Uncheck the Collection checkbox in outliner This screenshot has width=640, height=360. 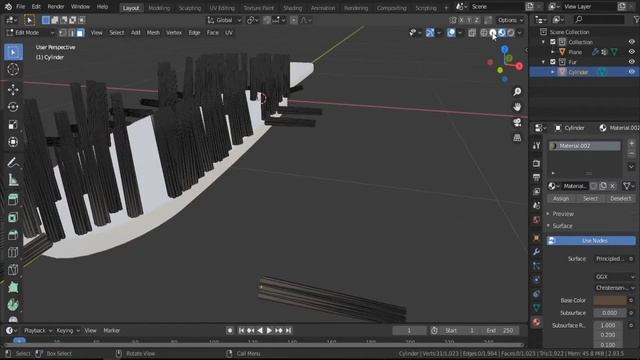click(553, 42)
